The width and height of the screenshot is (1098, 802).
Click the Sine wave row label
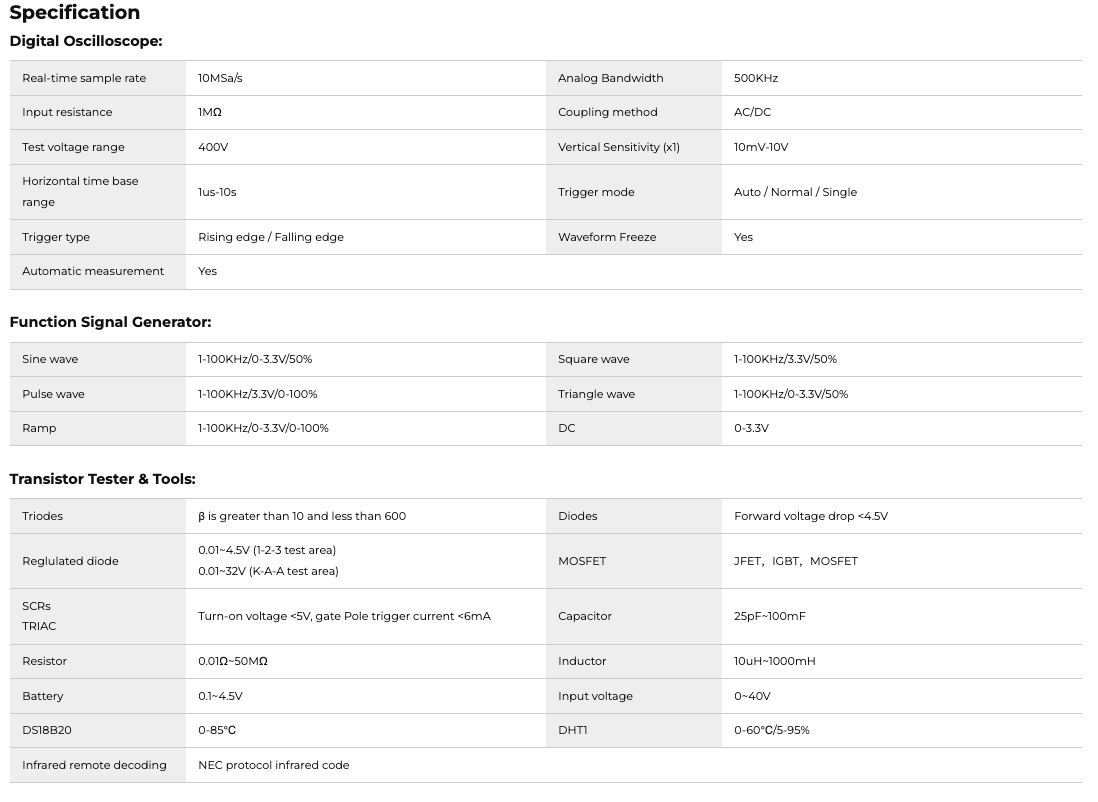50,359
